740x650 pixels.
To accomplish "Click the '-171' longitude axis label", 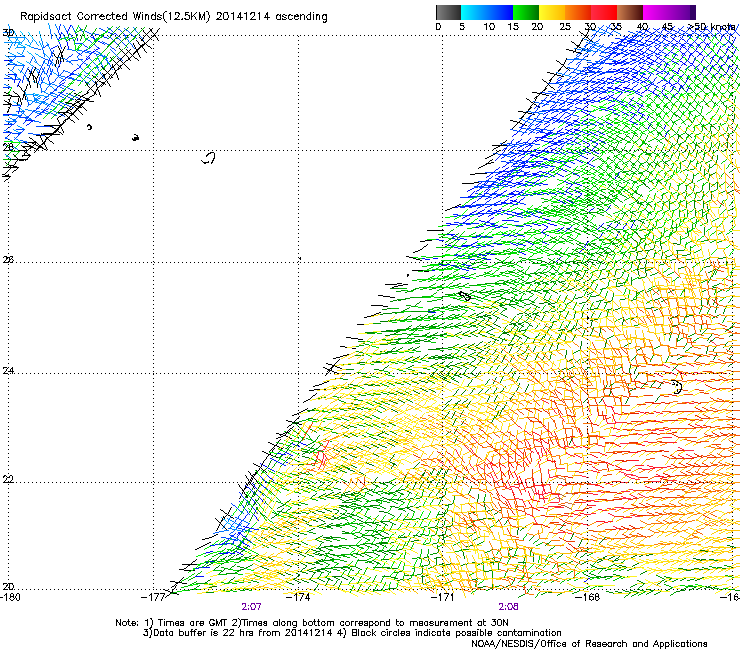I will click(443, 597).
